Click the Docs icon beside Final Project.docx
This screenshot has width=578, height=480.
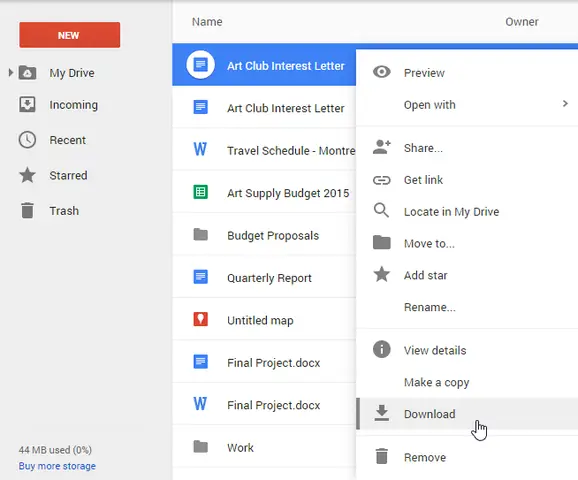click(201, 362)
